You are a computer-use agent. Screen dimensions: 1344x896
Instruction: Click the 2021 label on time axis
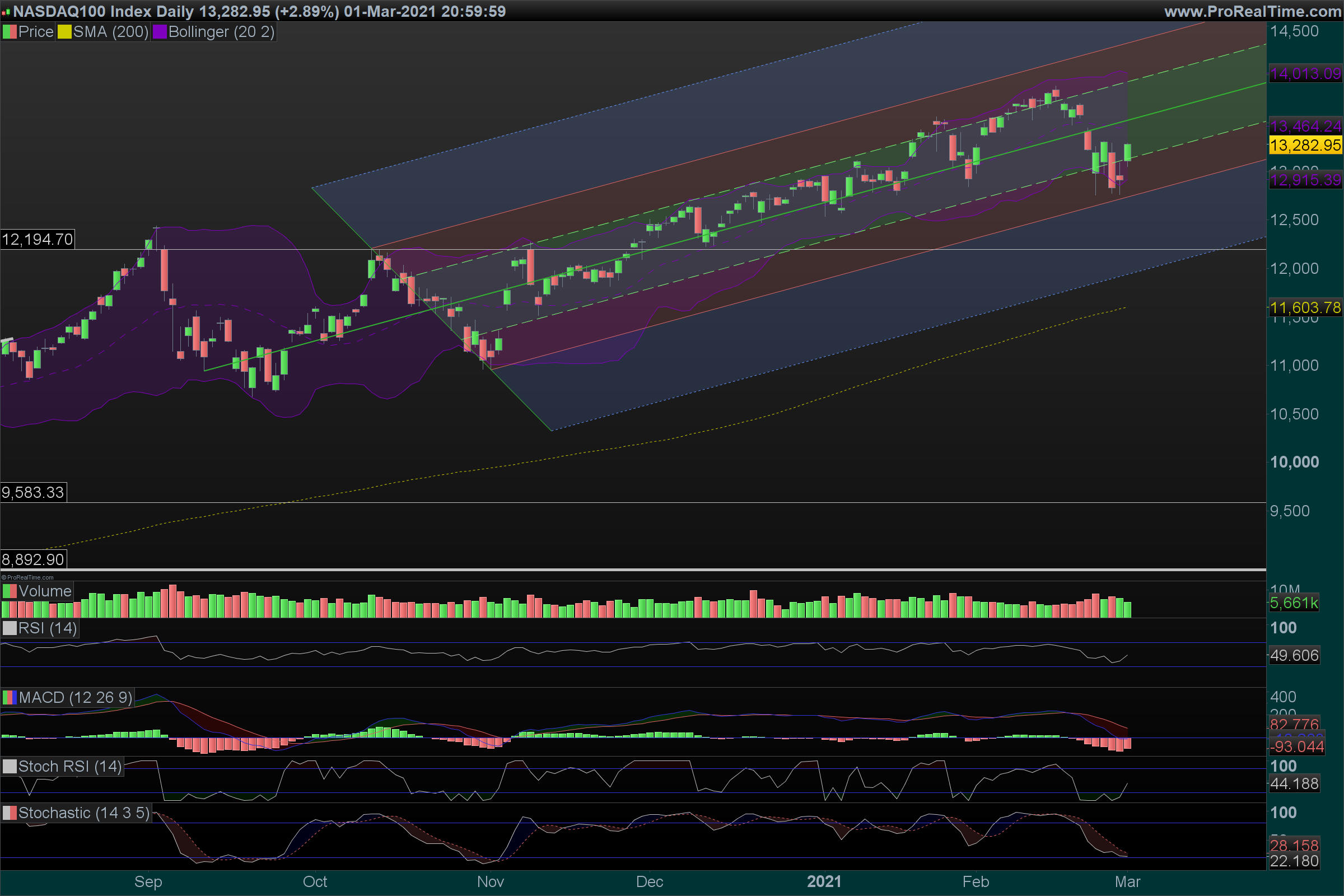coord(823,881)
